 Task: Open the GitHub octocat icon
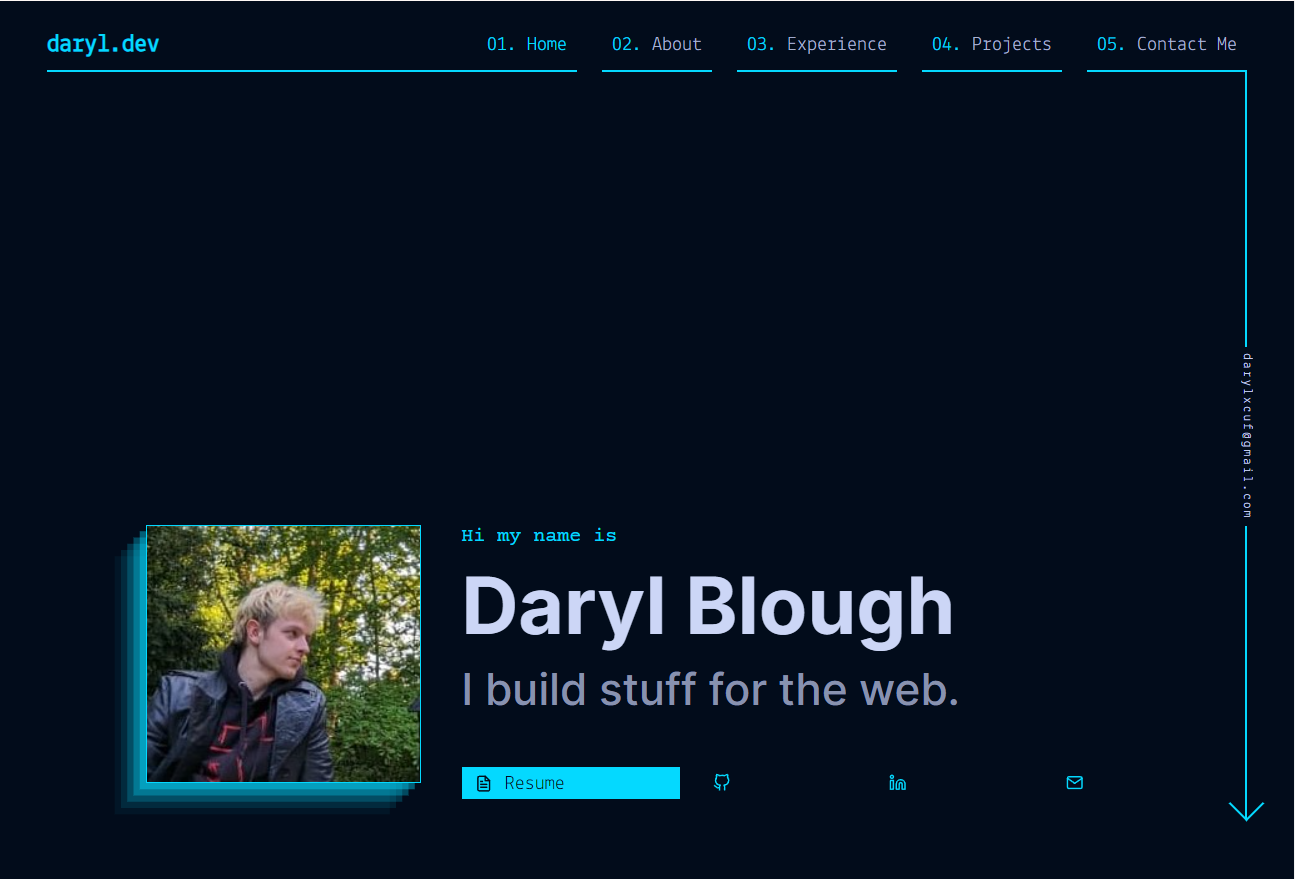tap(721, 783)
